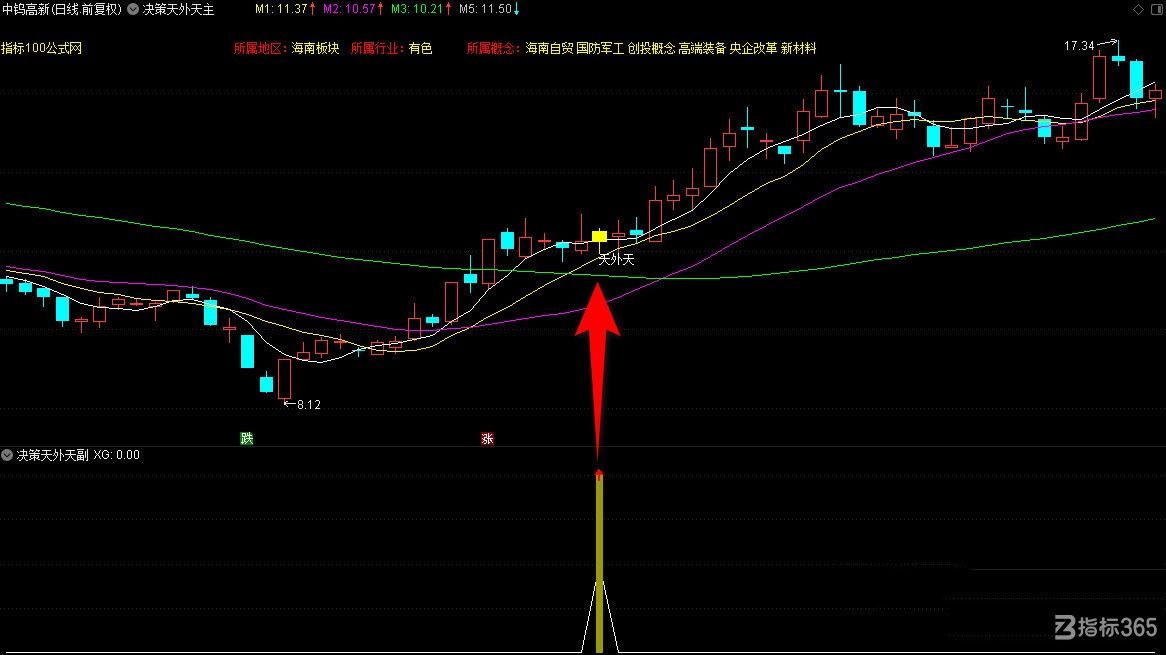Click the 海南自贸 concept label
This screenshot has height=655, width=1166.
click(550, 48)
